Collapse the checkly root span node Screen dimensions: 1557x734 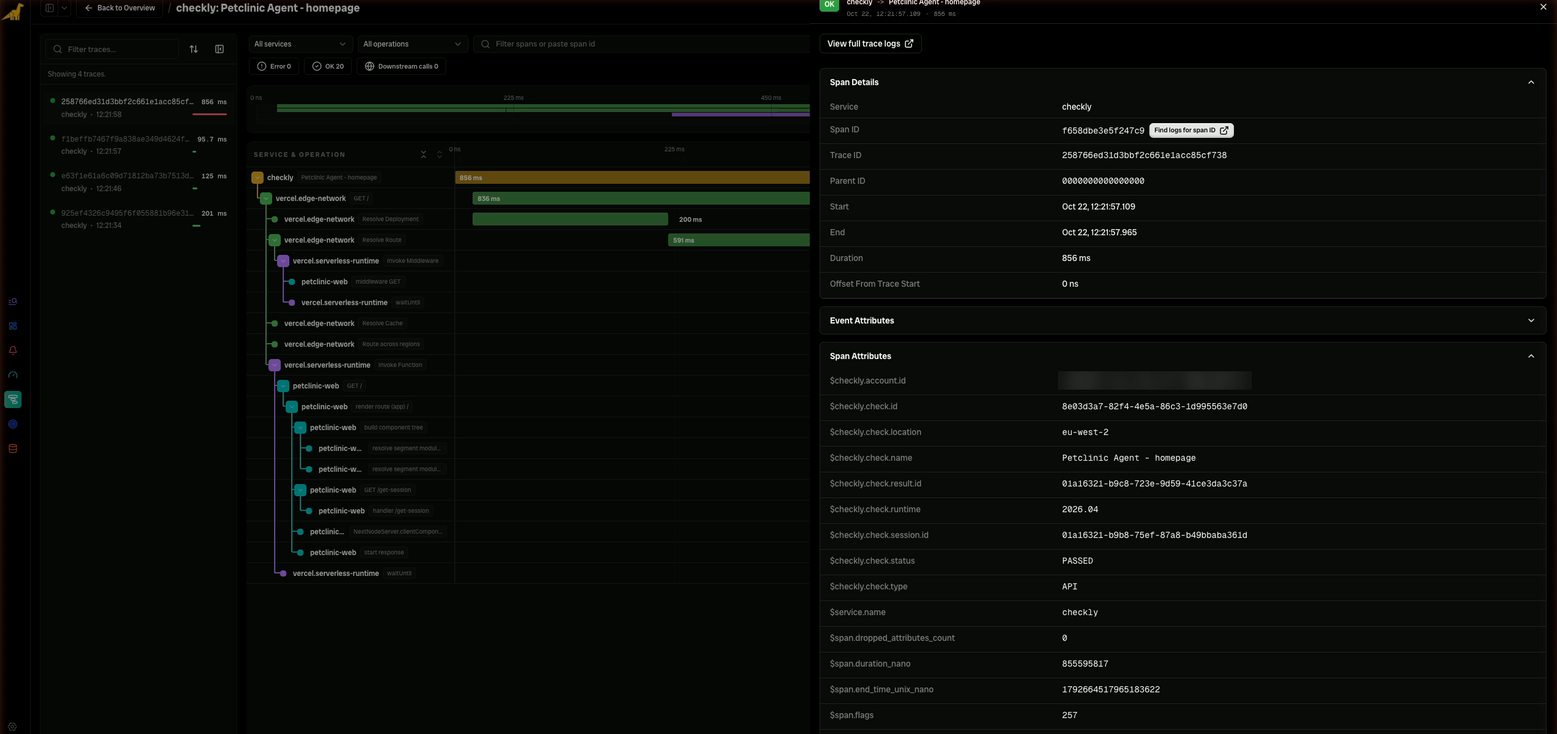(x=257, y=177)
